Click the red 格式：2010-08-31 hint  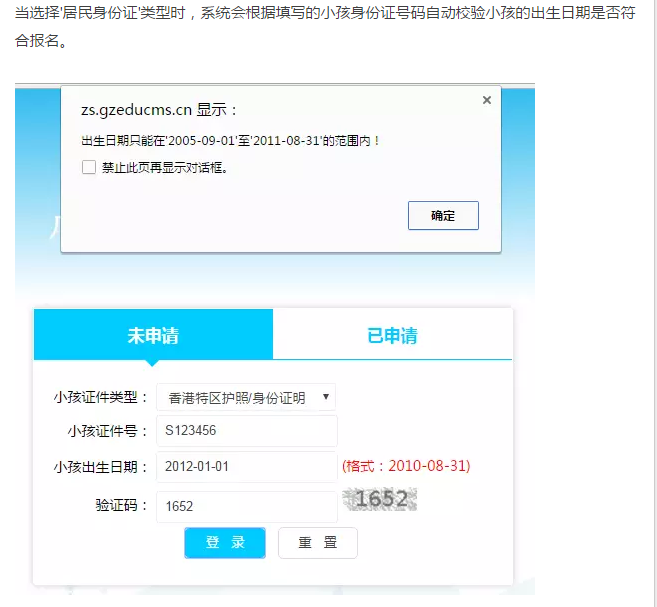(x=406, y=466)
